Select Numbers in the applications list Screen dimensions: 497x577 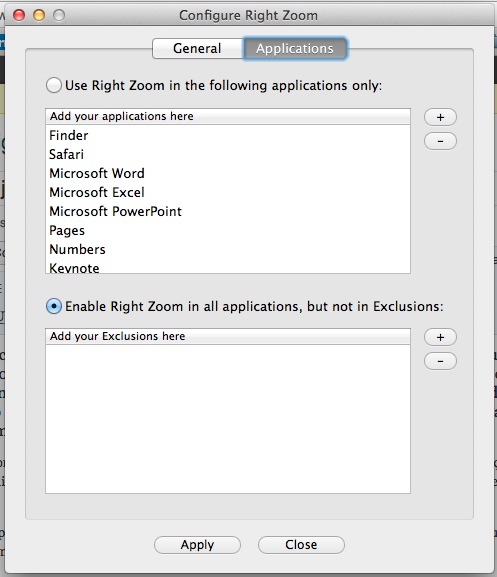click(x=228, y=249)
